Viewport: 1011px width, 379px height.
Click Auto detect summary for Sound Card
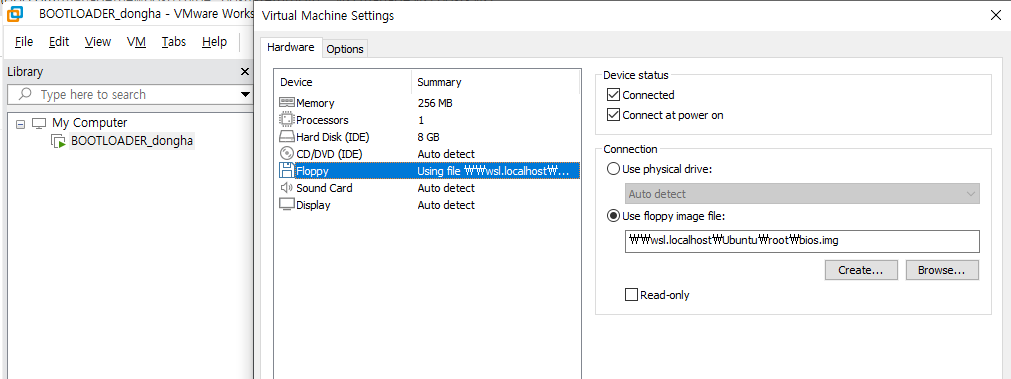[446, 188]
